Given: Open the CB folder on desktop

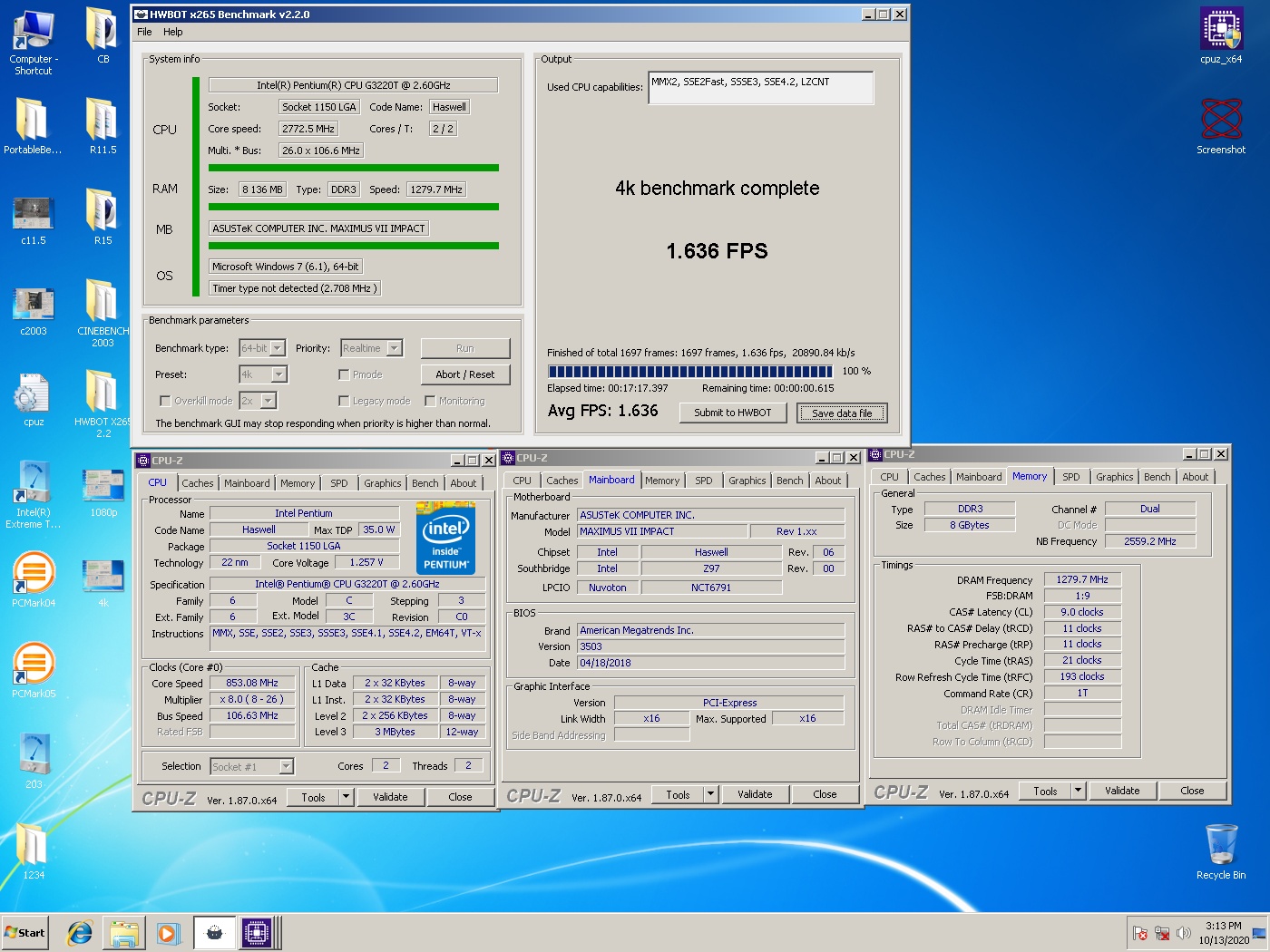Looking at the screenshot, I should tap(103, 36).
